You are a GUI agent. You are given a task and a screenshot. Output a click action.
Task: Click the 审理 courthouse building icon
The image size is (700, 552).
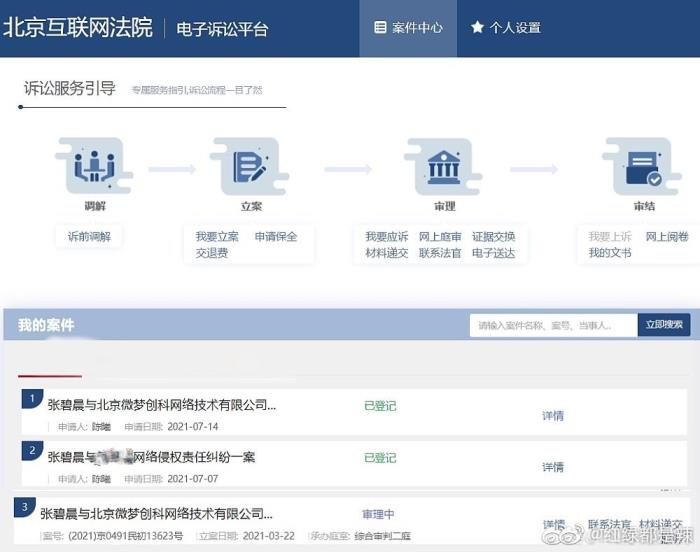(443, 167)
